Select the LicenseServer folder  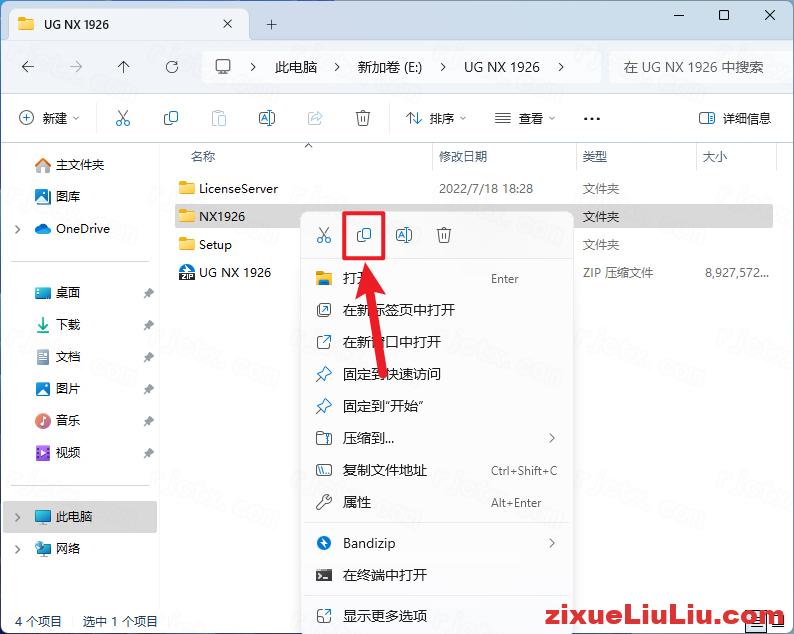[x=238, y=188]
